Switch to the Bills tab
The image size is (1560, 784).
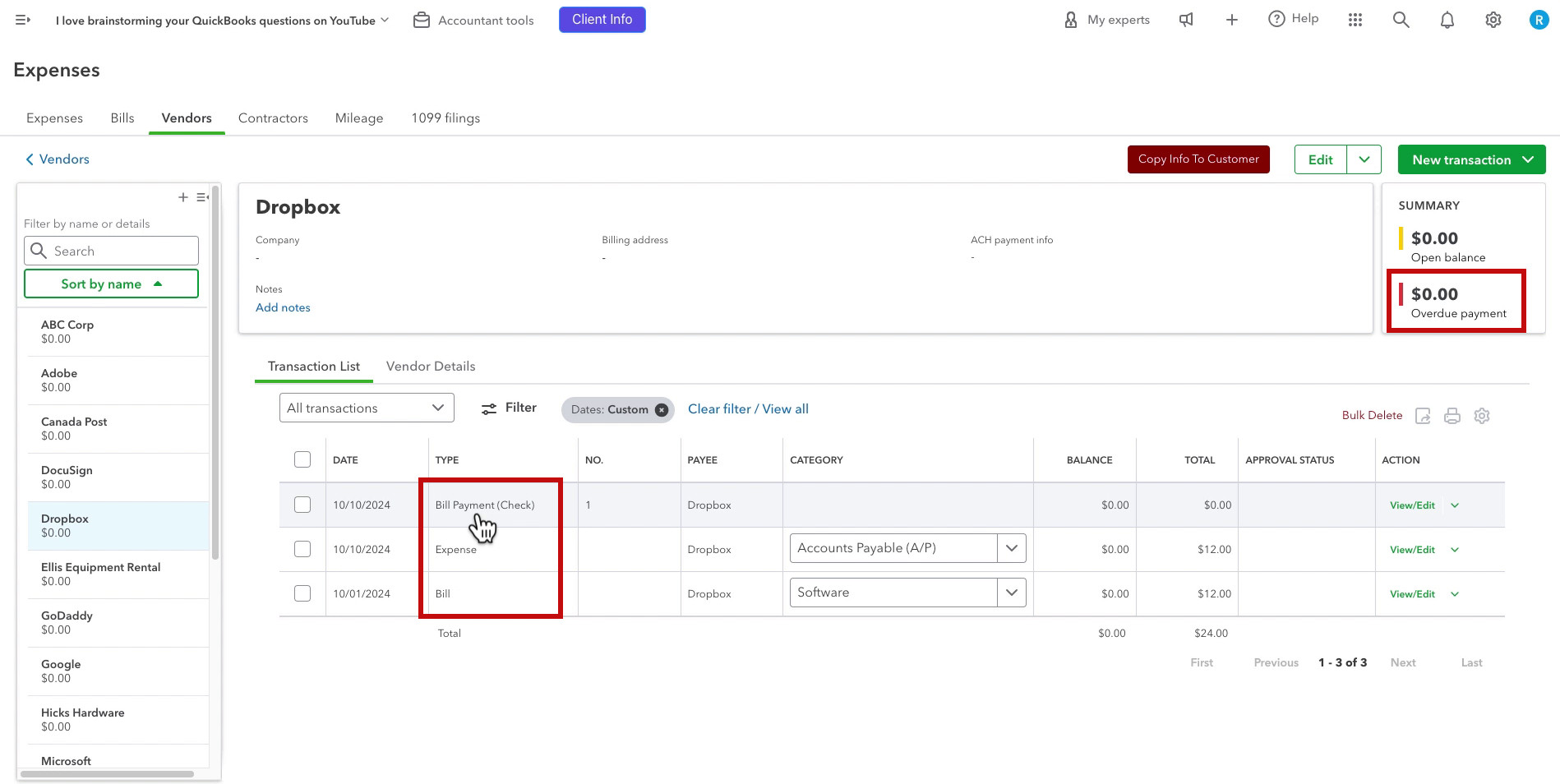coord(122,118)
